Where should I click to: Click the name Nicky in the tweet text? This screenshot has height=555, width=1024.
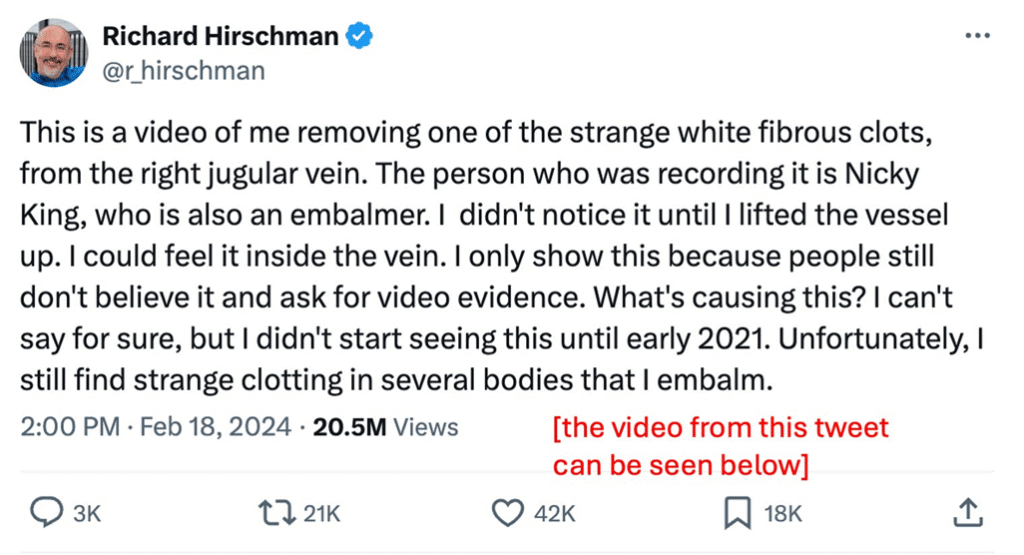(882, 174)
